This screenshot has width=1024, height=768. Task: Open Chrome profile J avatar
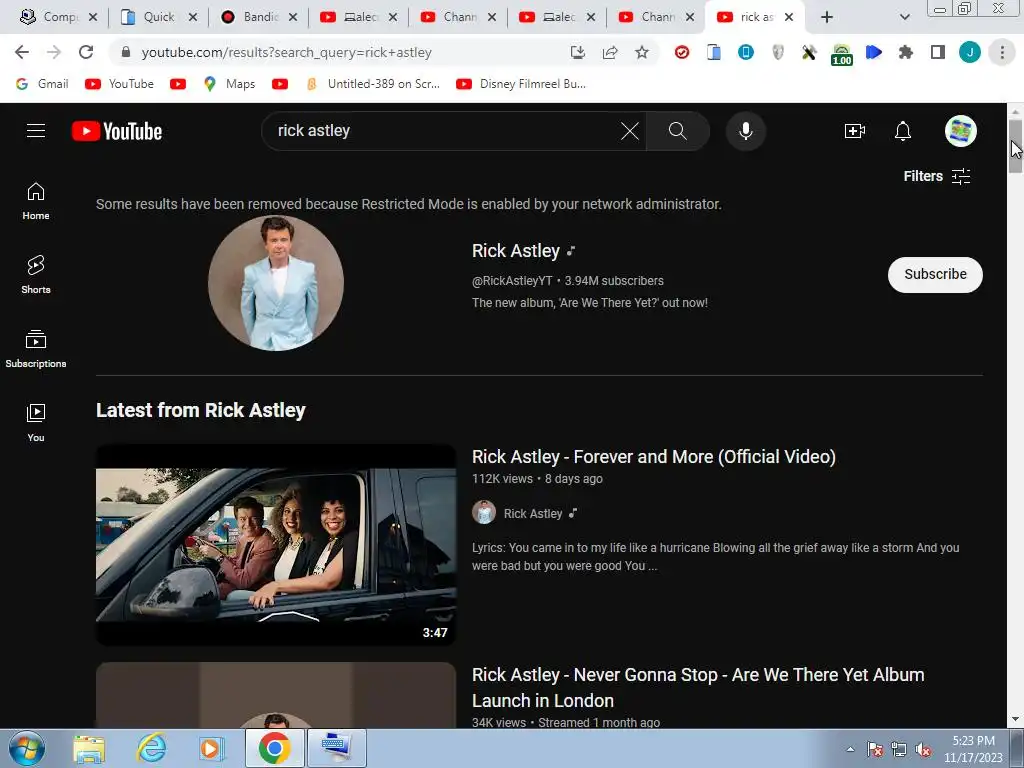pos(970,52)
